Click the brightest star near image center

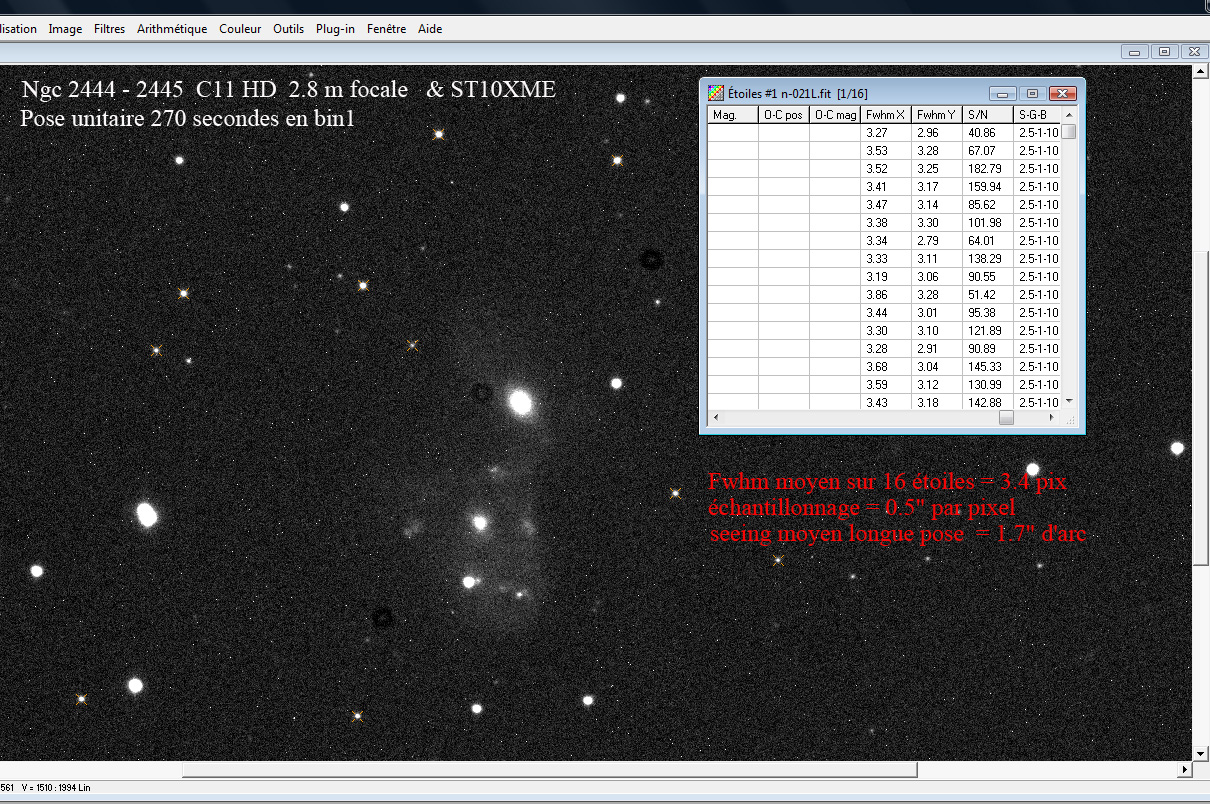pyautogui.click(x=520, y=402)
